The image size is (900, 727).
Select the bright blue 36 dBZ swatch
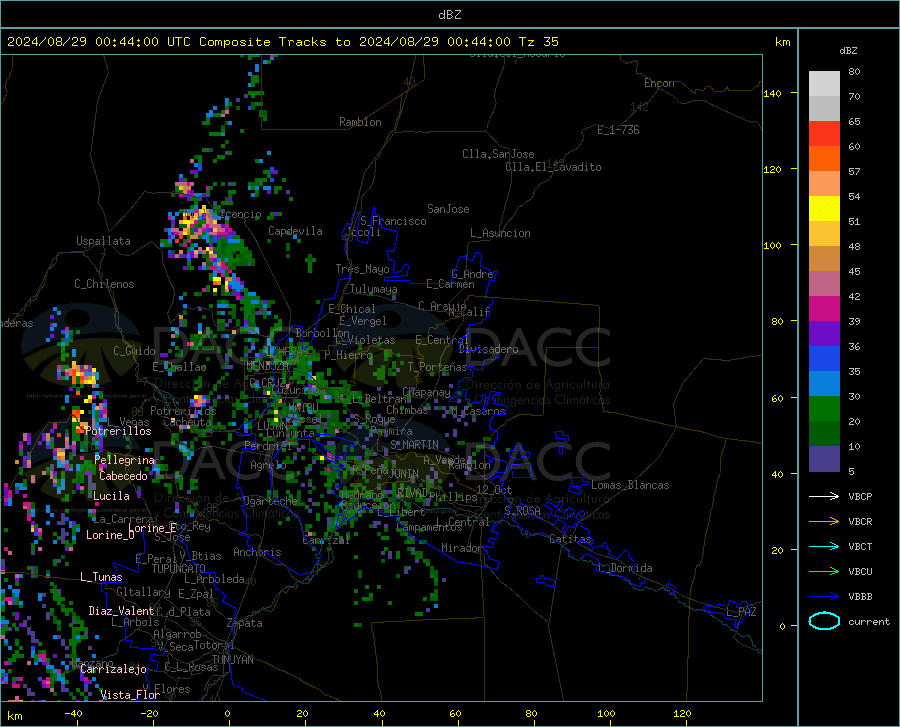[x=824, y=359]
